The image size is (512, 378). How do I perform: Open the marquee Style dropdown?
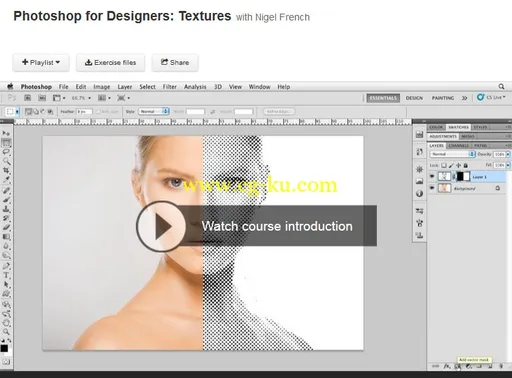[x=154, y=112]
